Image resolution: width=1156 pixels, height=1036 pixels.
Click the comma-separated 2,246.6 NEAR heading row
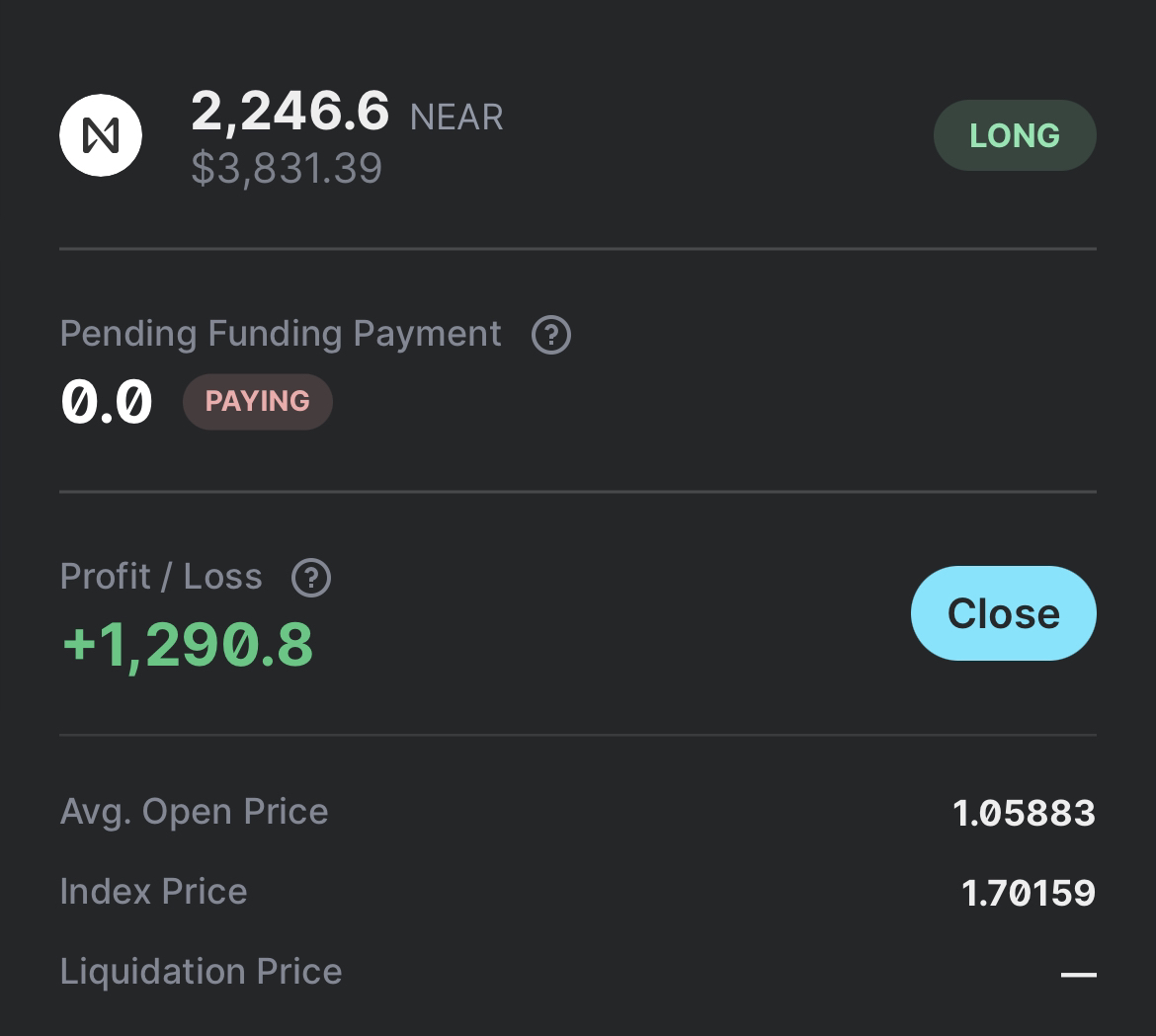(347, 112)
